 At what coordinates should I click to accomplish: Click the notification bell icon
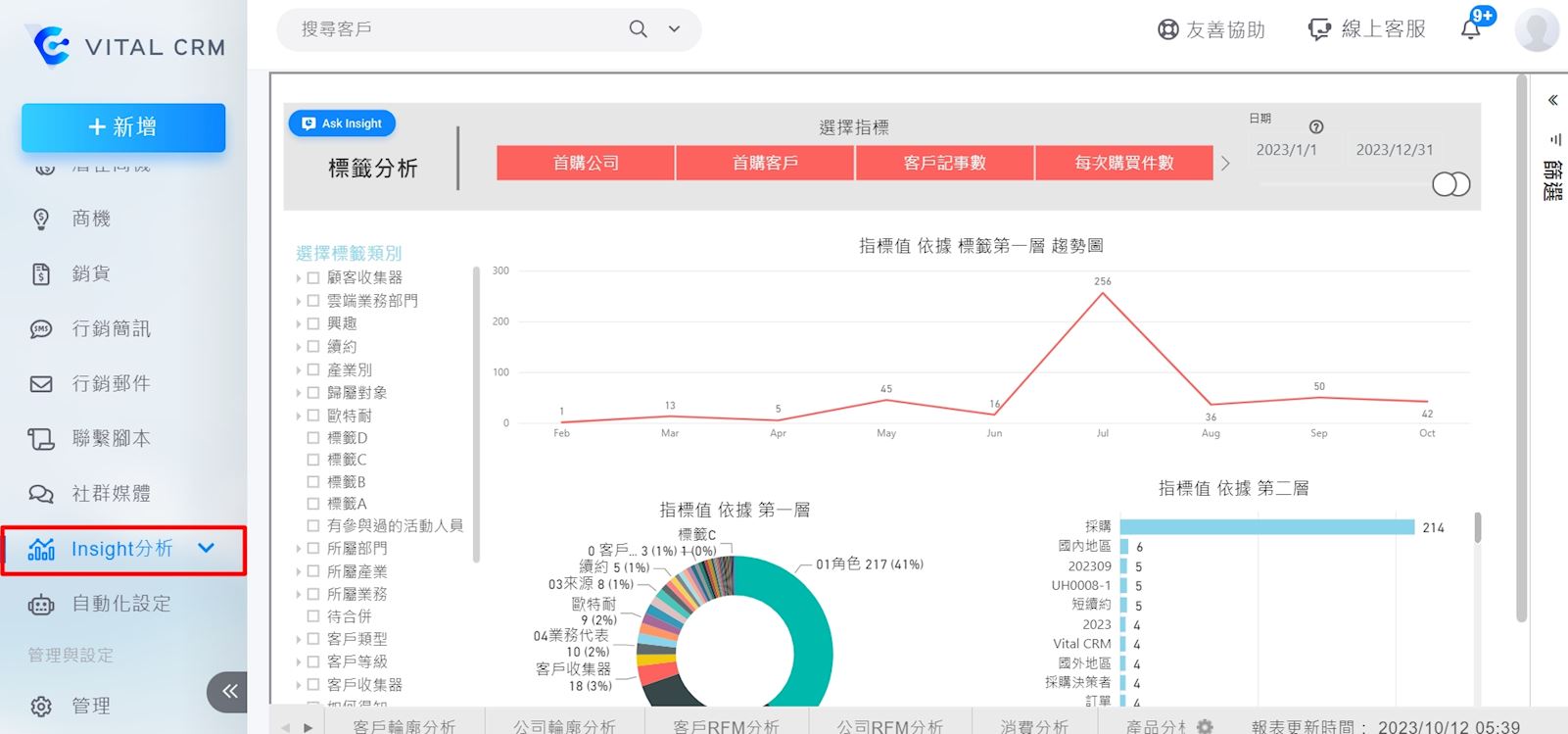(1471, 29)
